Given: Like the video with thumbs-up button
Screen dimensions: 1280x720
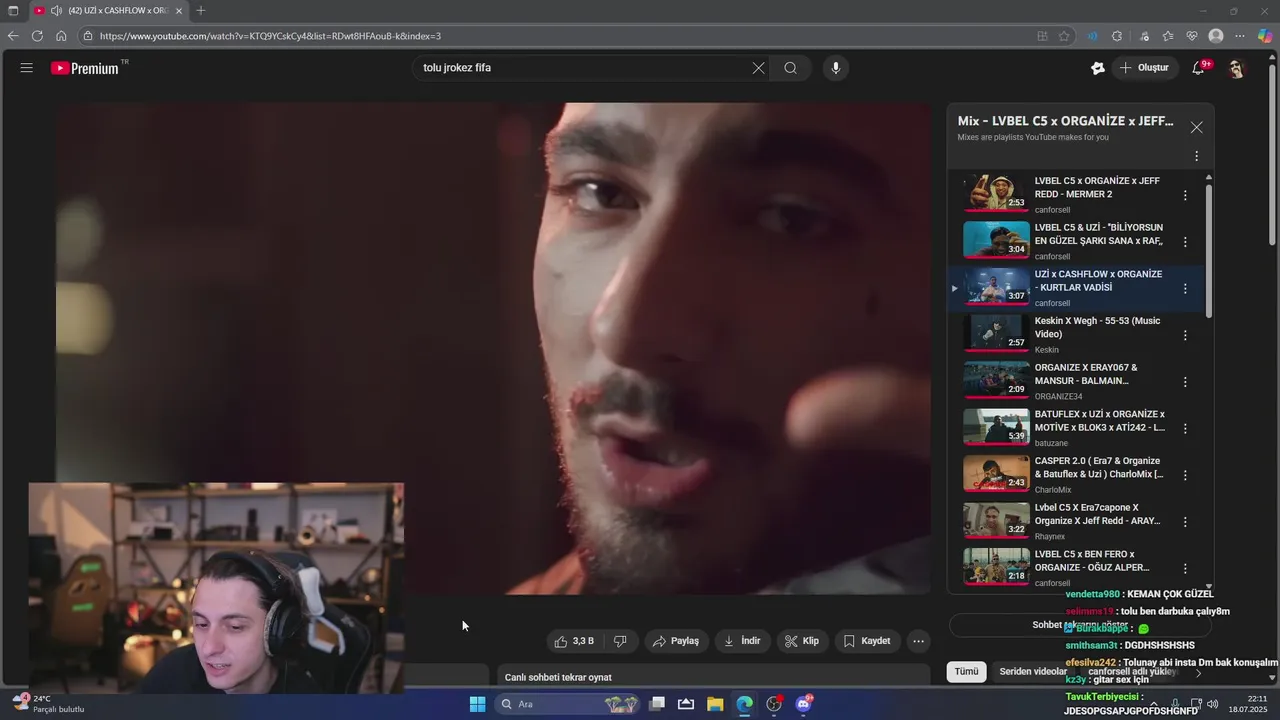Looking at the screenshot, I should 575,641.
